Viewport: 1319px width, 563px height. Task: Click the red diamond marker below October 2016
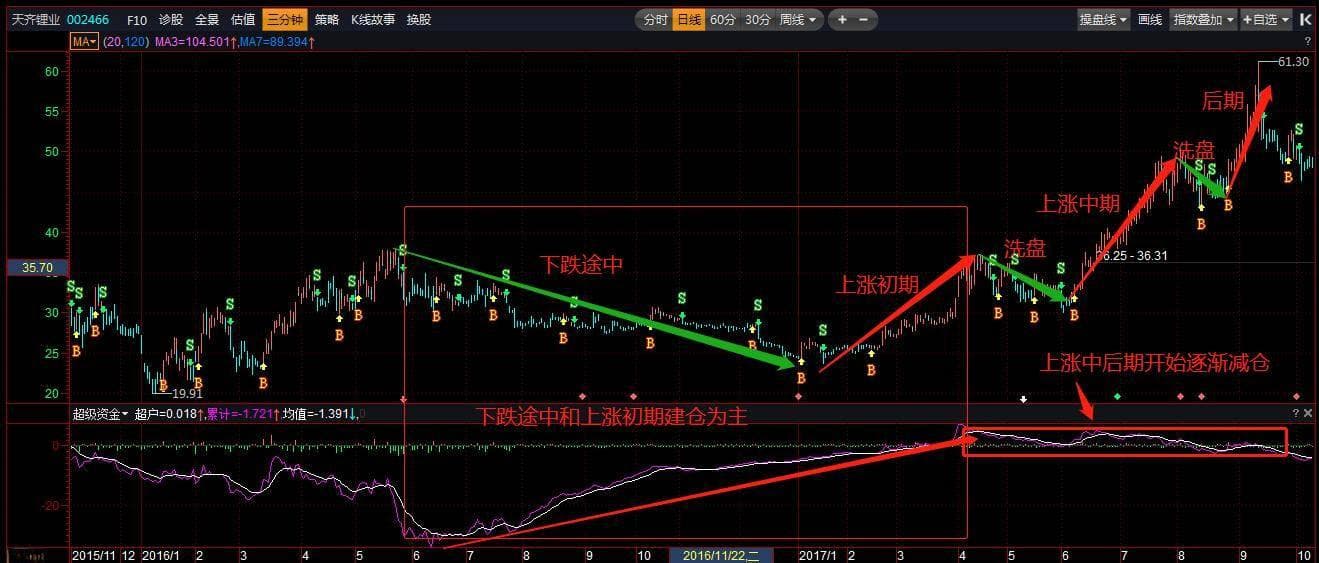pos(631,397)
